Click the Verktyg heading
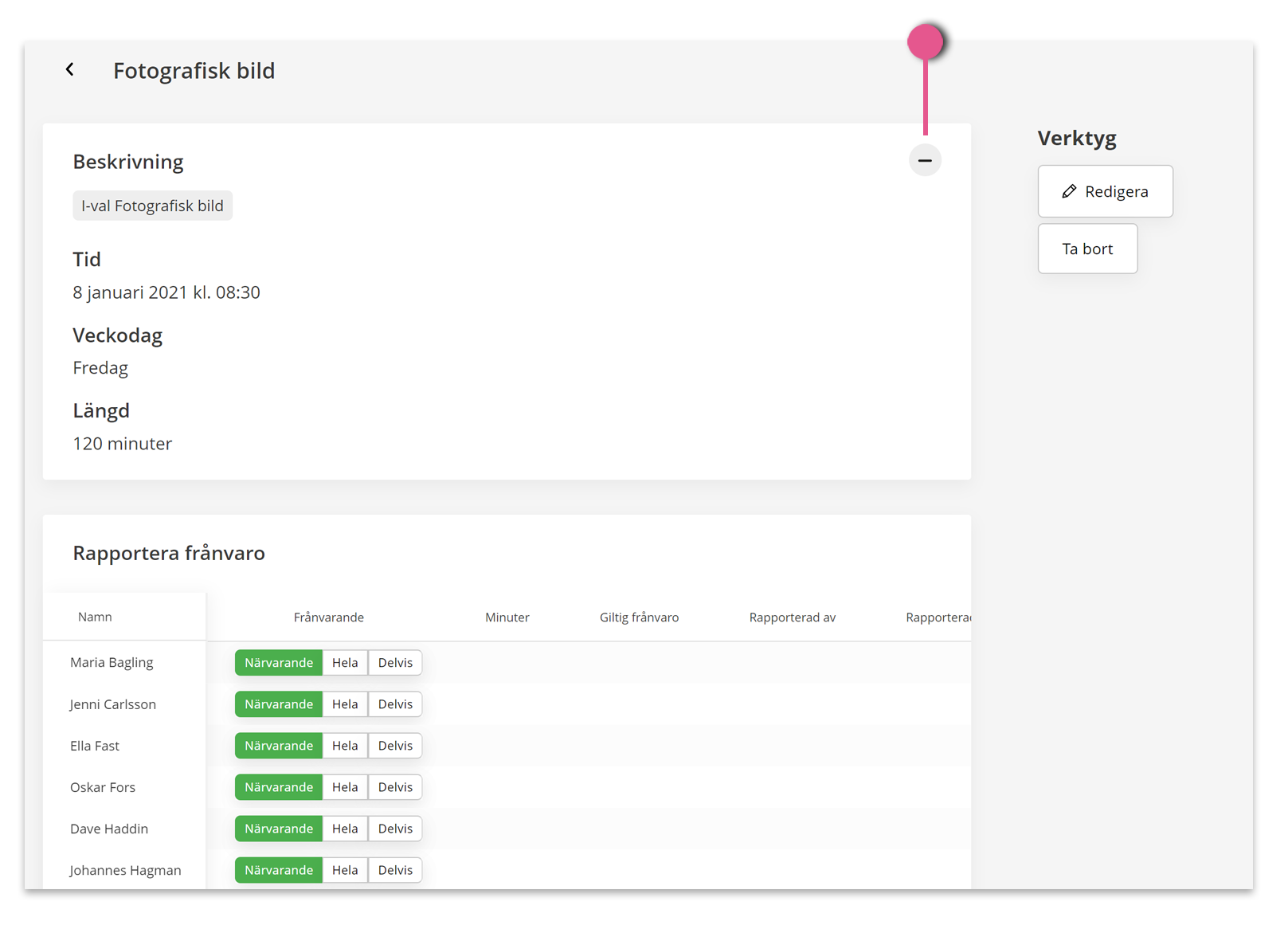The height and width of the screenshot is (925, 1288). [1077, 139]
